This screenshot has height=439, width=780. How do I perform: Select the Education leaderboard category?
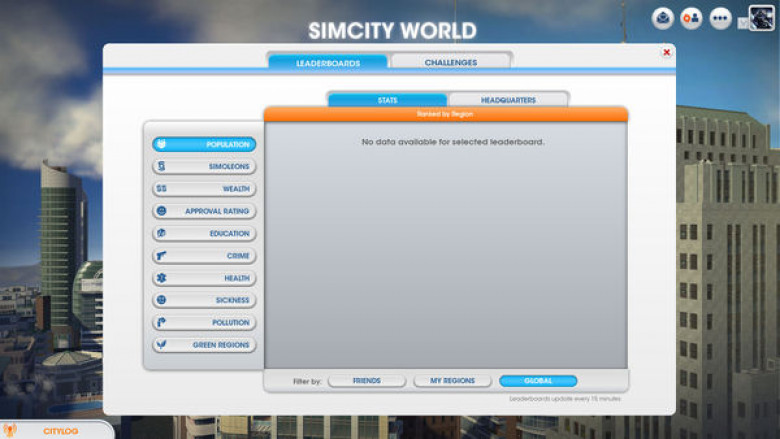204,233
